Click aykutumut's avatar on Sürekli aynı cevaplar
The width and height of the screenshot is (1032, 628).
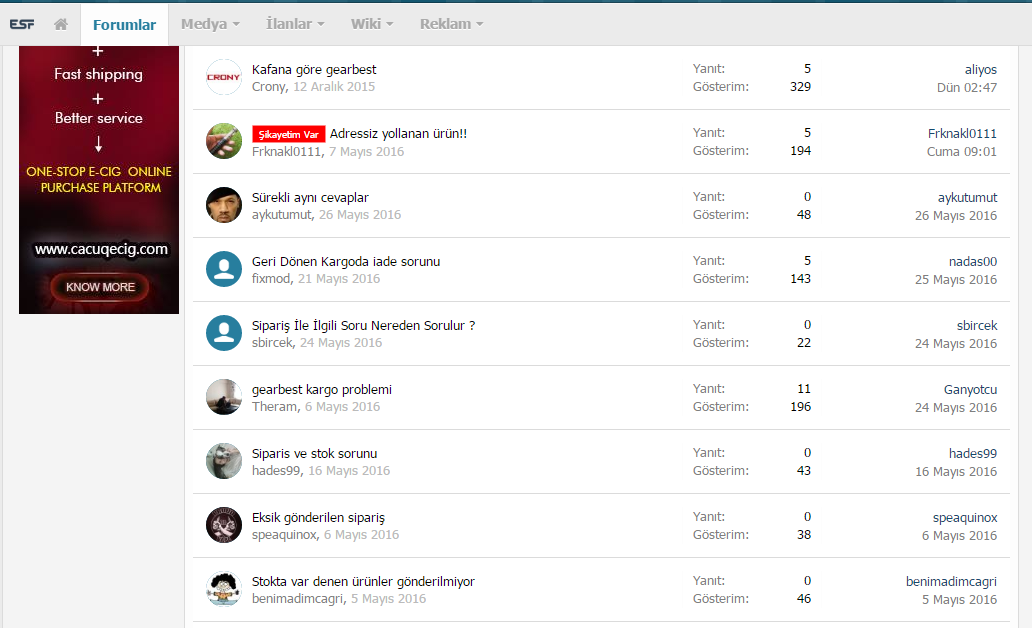pos(224,205)
